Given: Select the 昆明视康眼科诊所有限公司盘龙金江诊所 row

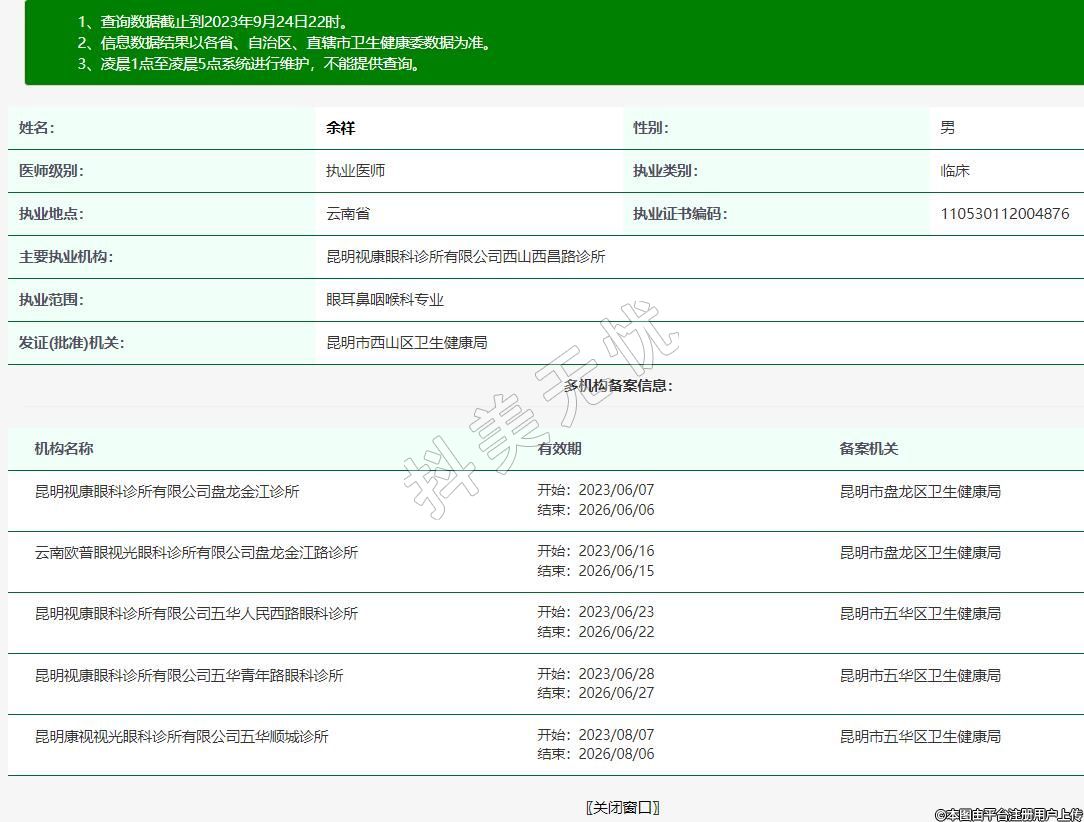Looking at the screenshot, I should click(167, 492).
